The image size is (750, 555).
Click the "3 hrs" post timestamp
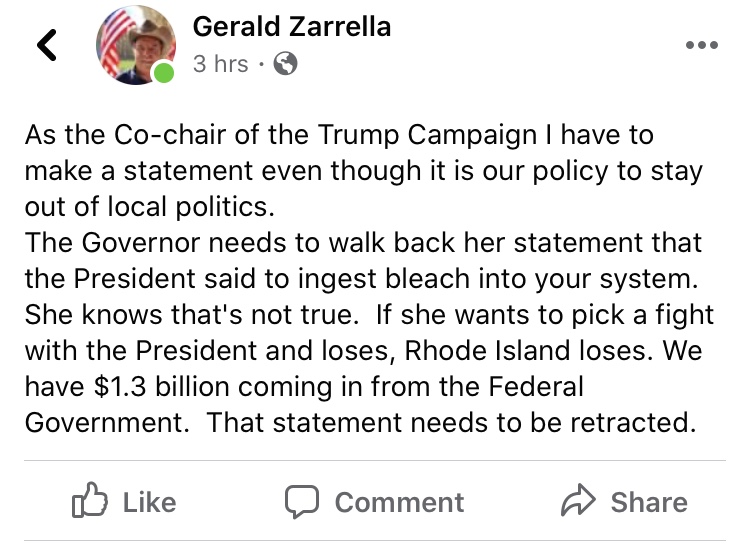coord(221,64)
